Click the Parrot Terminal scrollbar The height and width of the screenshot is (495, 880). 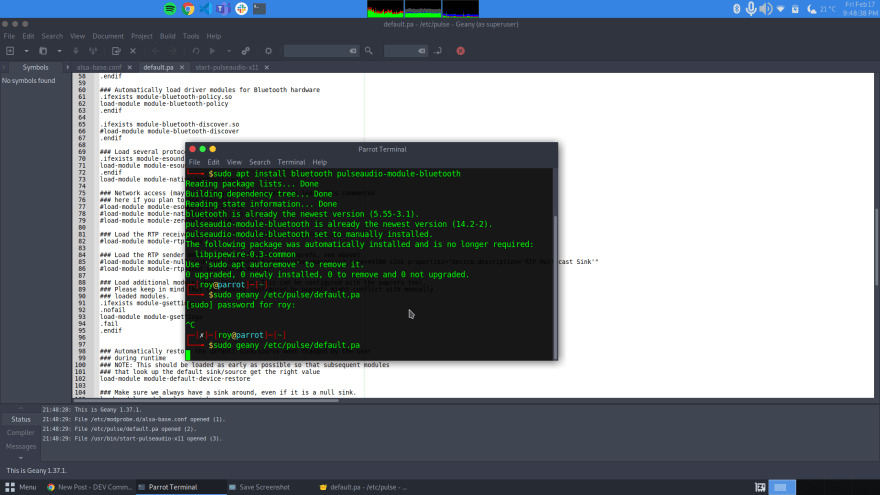click(x=556, y=287)
